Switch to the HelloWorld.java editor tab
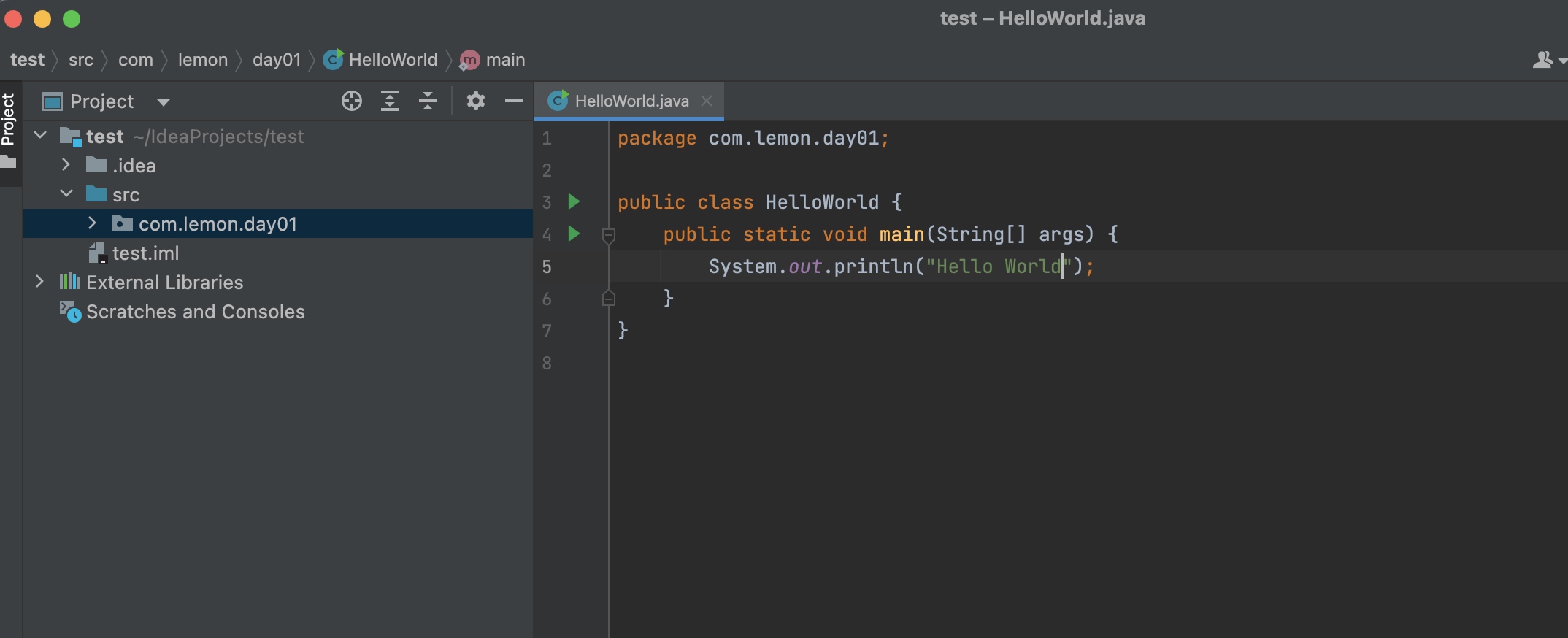The height and width of the screenshot is (638, 1568). [x=631, y=101]
